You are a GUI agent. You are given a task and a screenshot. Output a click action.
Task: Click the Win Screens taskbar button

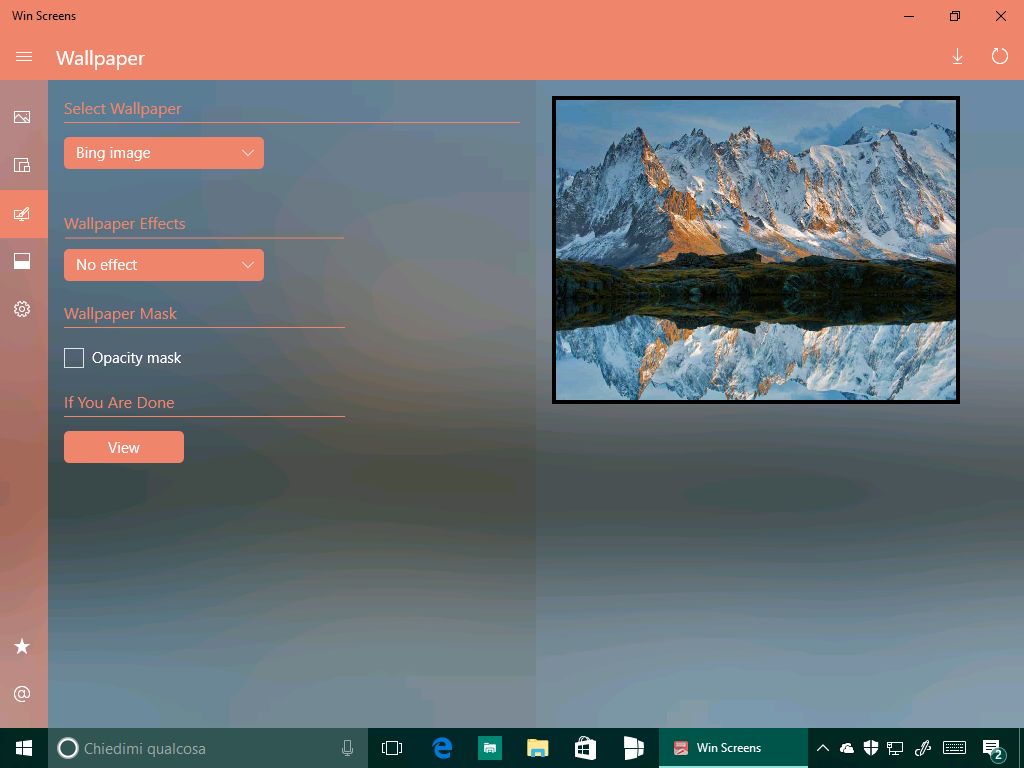click(733, 748)
